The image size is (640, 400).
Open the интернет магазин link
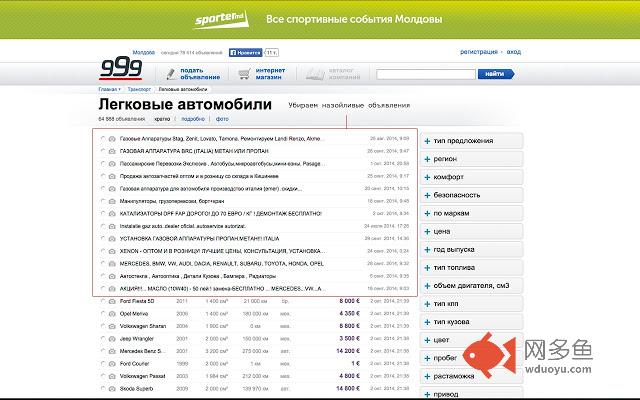(x=270, y=74)
